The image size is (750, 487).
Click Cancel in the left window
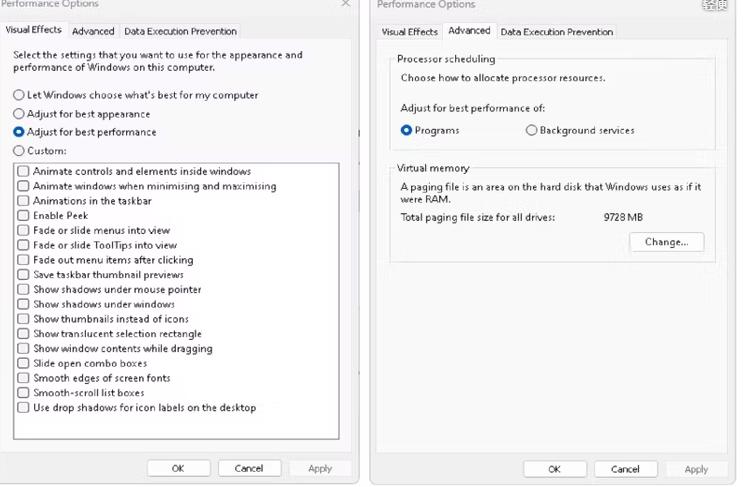pos(249,468)
